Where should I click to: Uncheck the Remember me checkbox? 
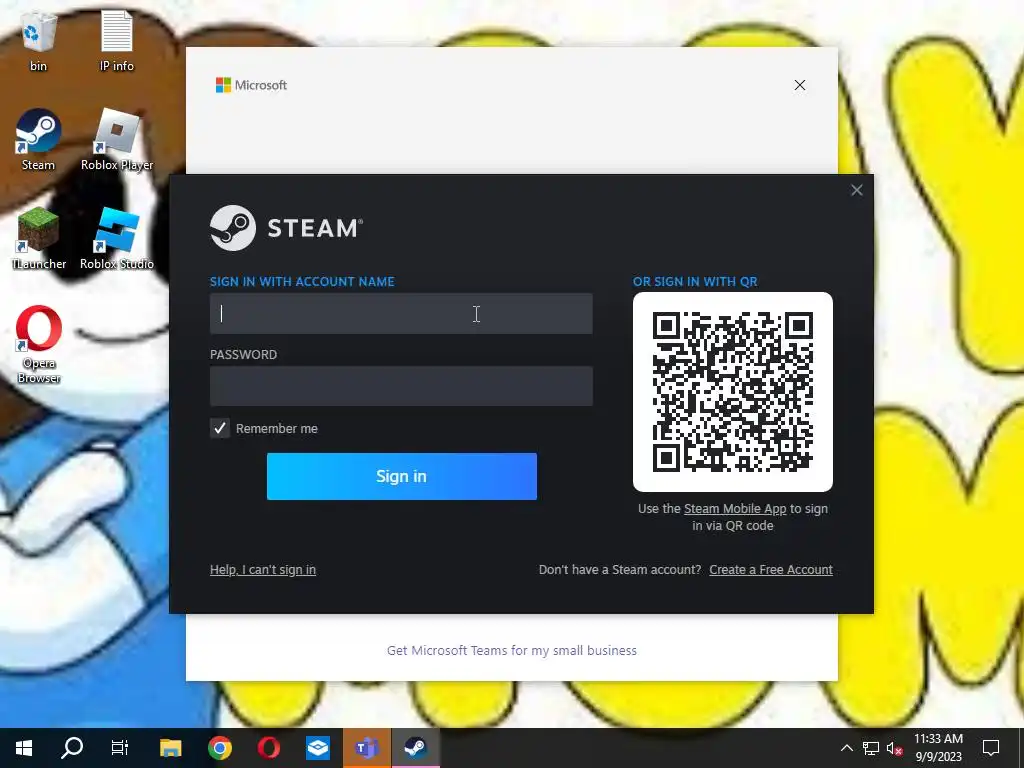(220, 428)
